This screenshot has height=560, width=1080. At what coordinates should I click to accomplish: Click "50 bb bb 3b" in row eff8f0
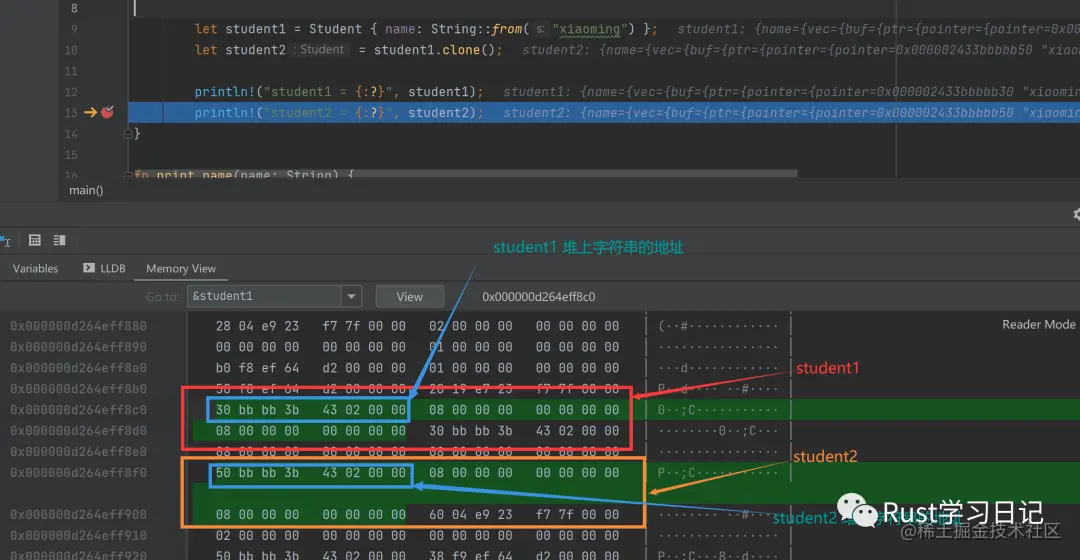[x=257, y=473]
